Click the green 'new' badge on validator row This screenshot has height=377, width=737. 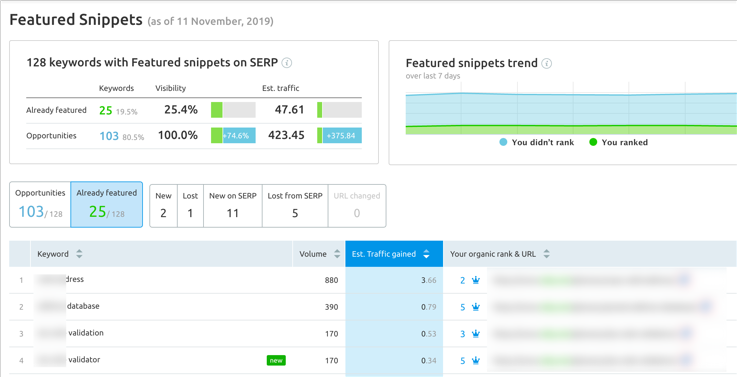(276, 361)
